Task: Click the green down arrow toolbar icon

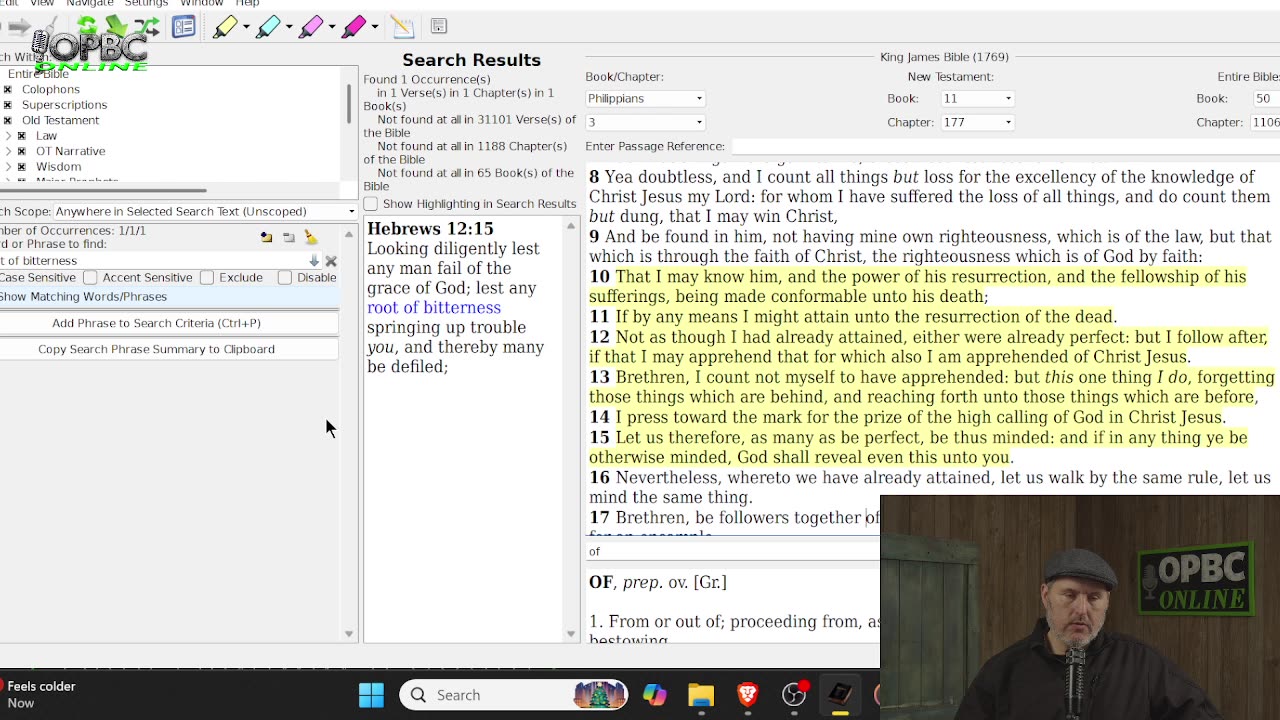Action: (x=116, y=26)
